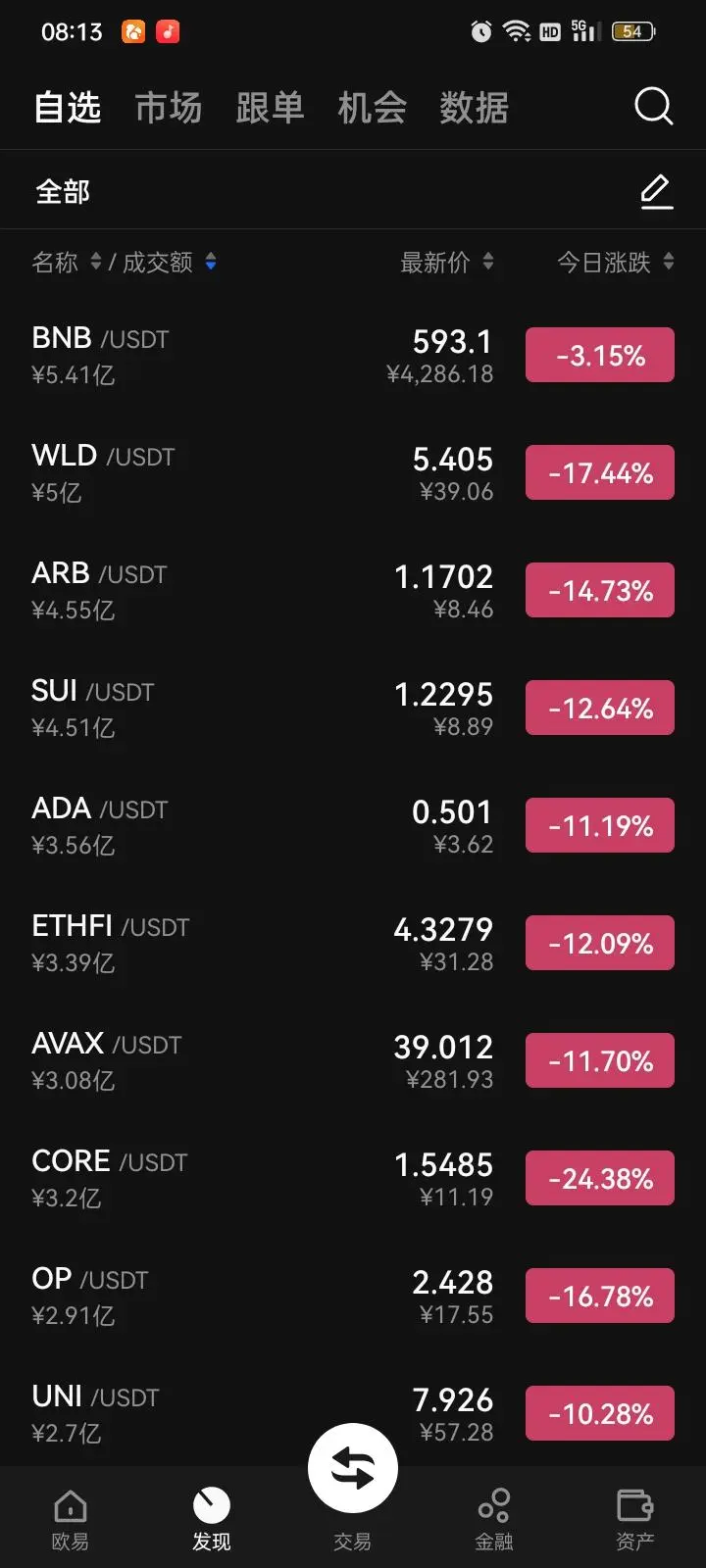Tap the CORE -24.38% change badge

600,1178
